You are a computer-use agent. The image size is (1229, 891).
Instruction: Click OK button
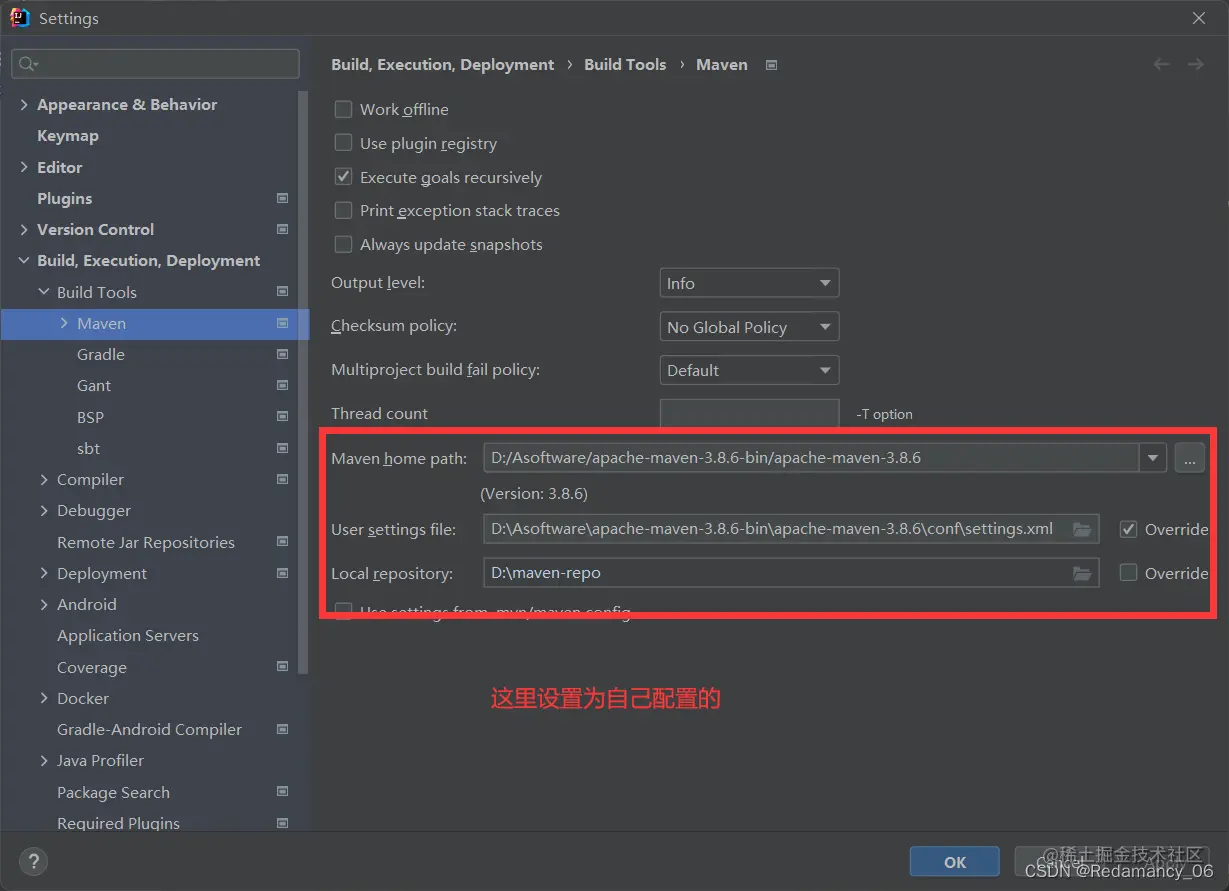[x=955, y=862]
